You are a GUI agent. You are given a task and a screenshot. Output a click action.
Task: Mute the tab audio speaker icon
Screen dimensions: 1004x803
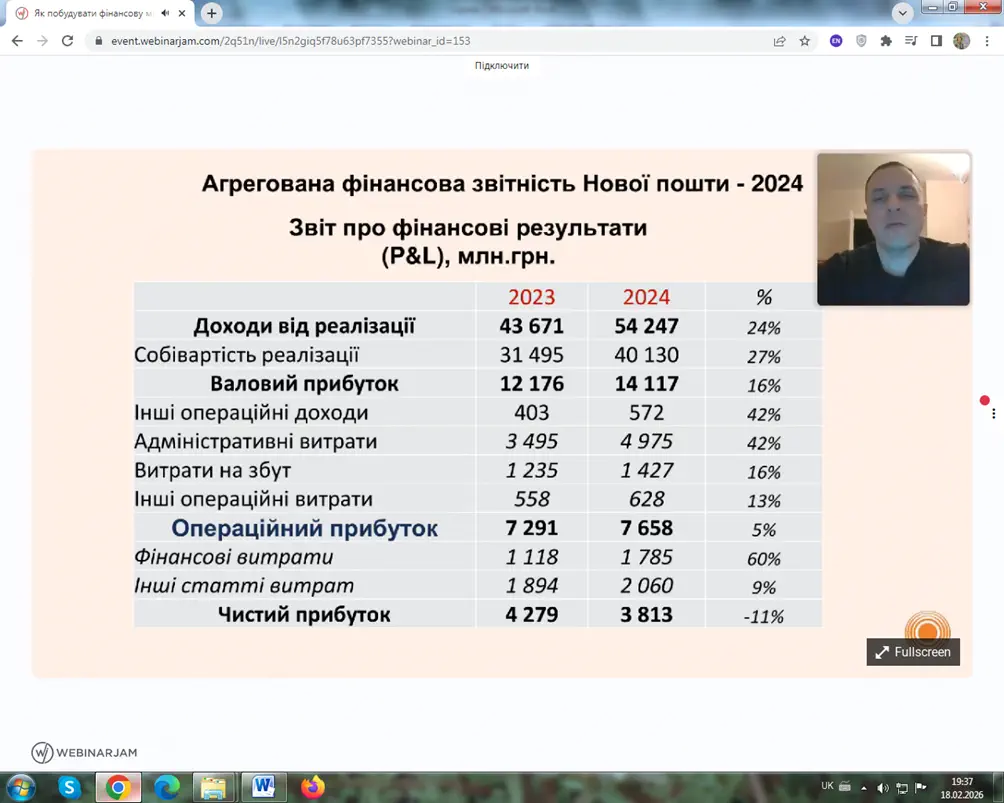[x=165, y=13]
